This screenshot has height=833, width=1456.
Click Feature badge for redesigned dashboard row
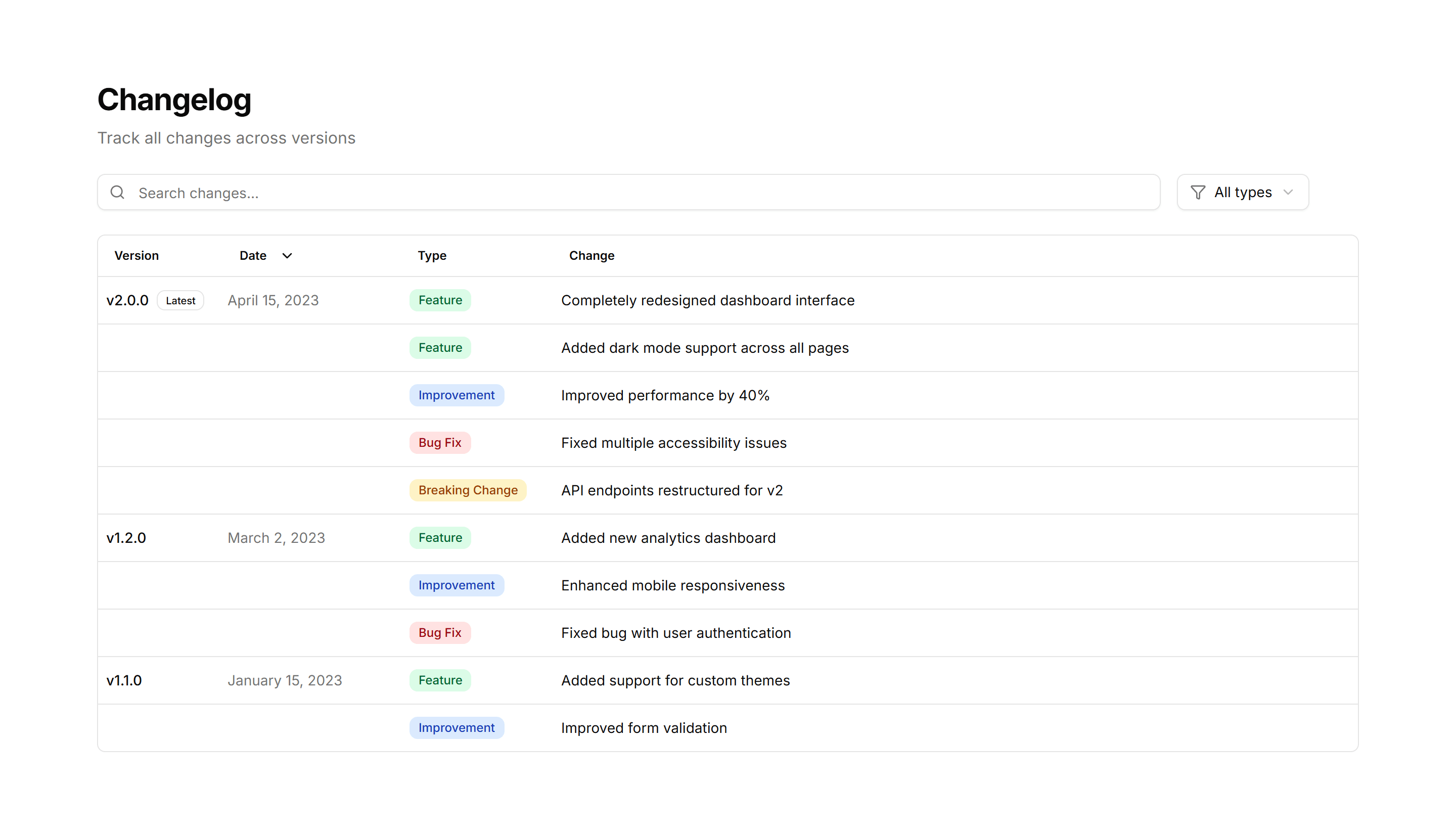tap(440, 300)
